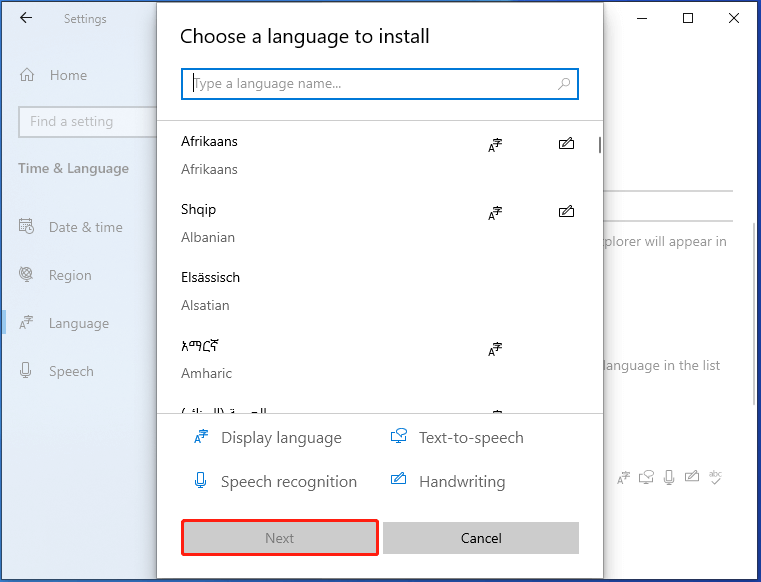Viewport: 761px width, 582px height.
Task: Click the Type a language name field
Action: [x=380, y=84]
